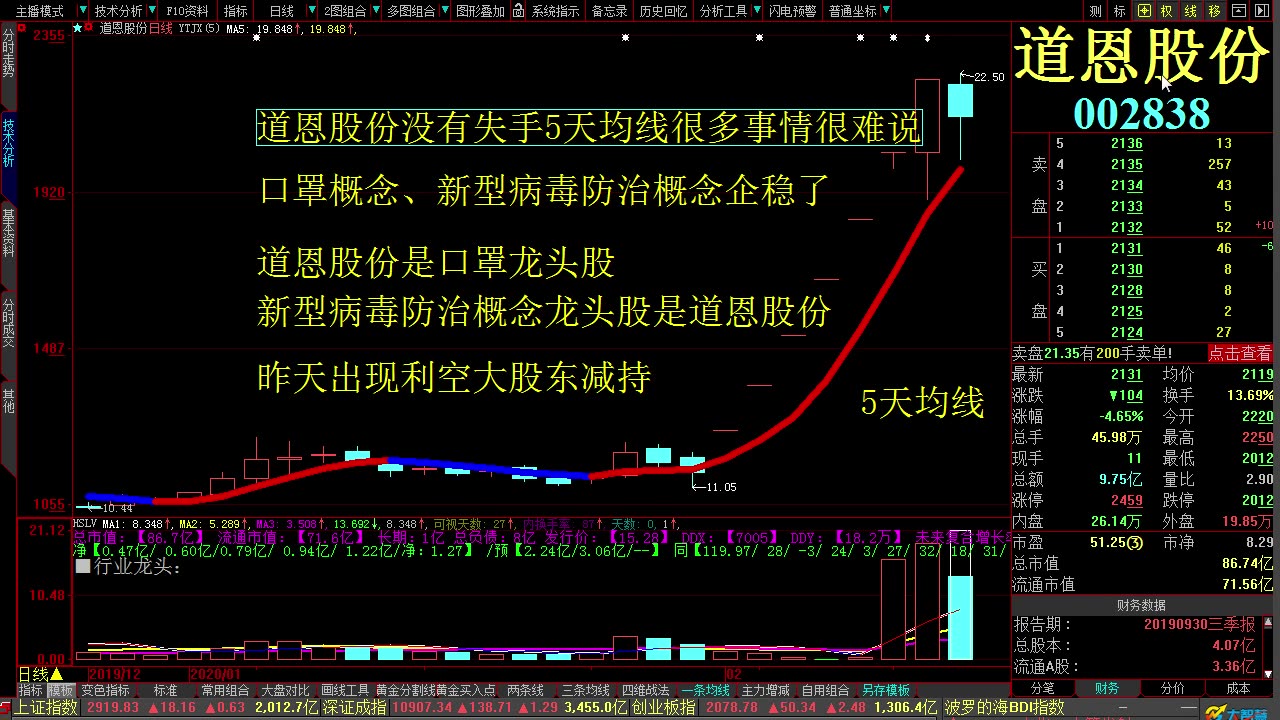Click the square icon before 行业龙头
Image resolution: width=1280 pixels, height=720 pixels.
(x=83, y=567)
